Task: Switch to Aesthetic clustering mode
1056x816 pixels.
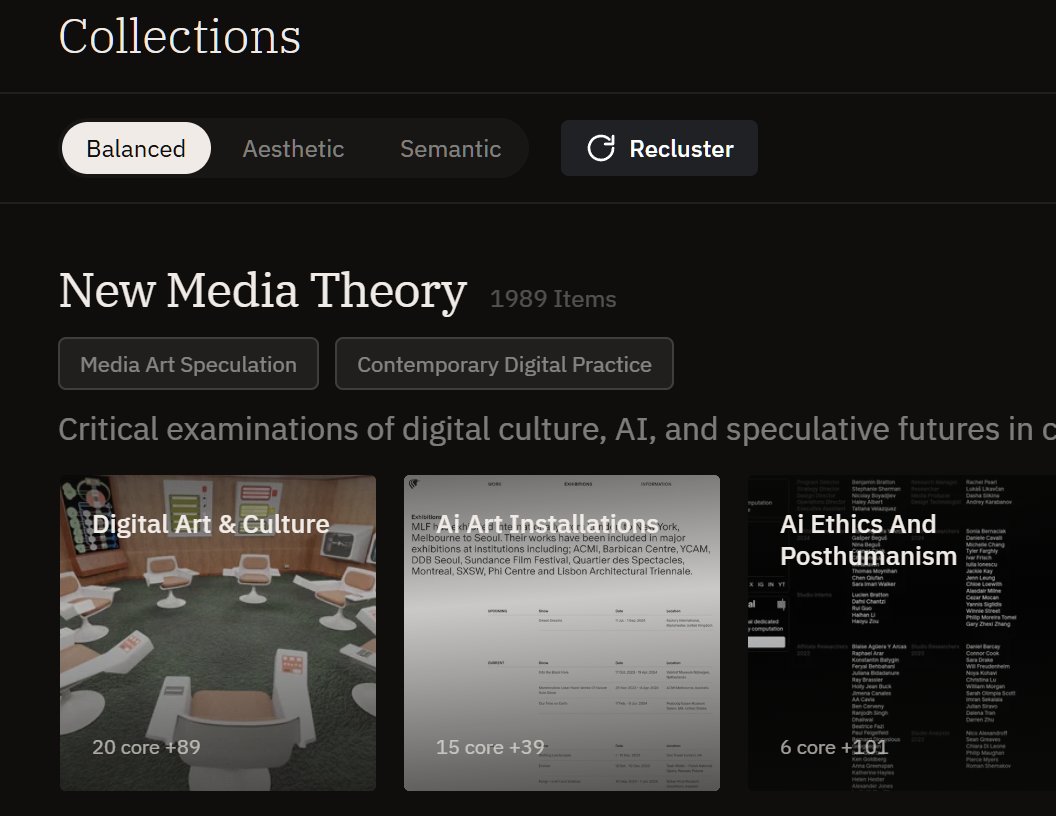Action: pyautogui.click(x=293, y=148)
